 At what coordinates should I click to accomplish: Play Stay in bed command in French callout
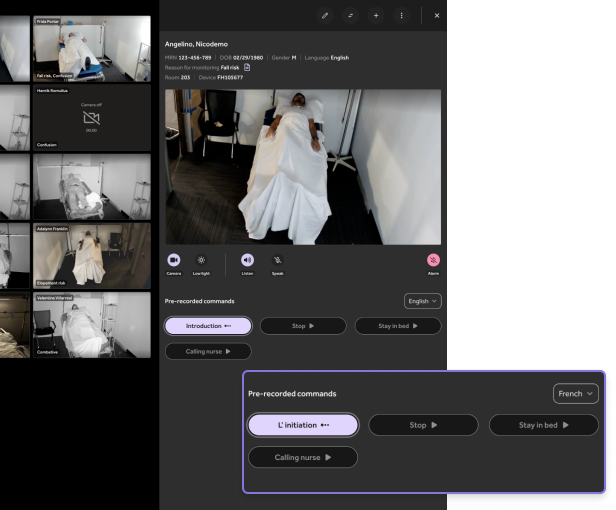coord(544,425)
